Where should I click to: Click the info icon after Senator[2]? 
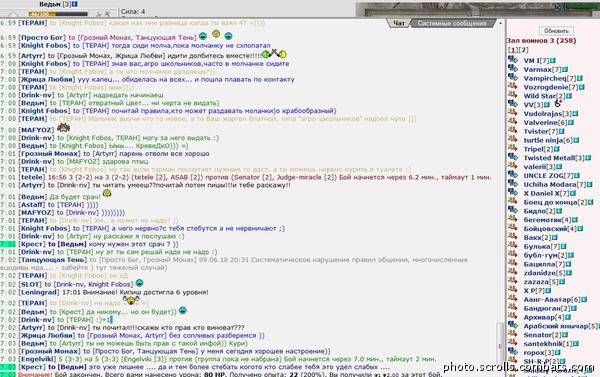coord(565,335)
